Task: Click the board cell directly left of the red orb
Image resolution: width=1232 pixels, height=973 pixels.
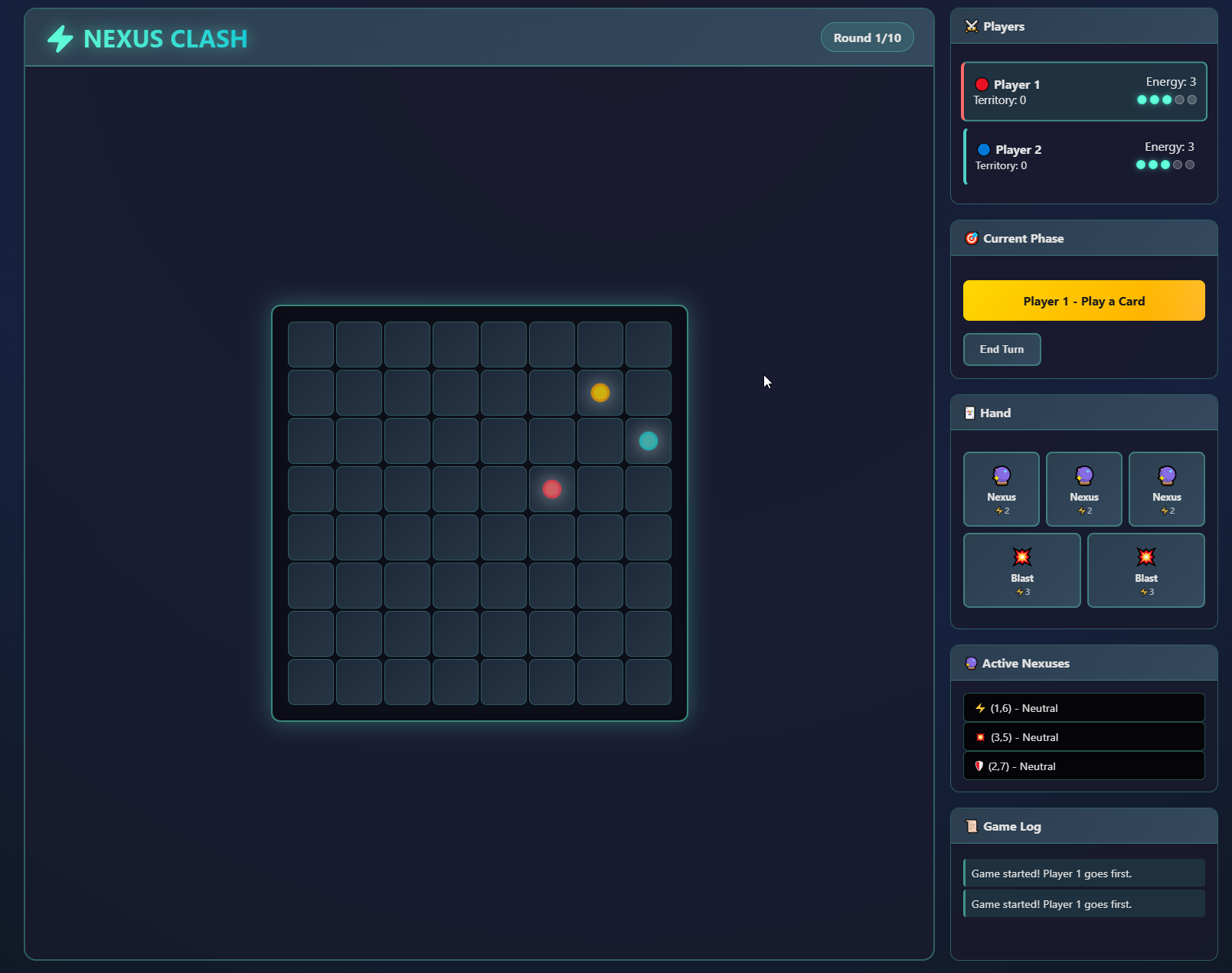Action: pyautogui.click(x=504, y=489)
